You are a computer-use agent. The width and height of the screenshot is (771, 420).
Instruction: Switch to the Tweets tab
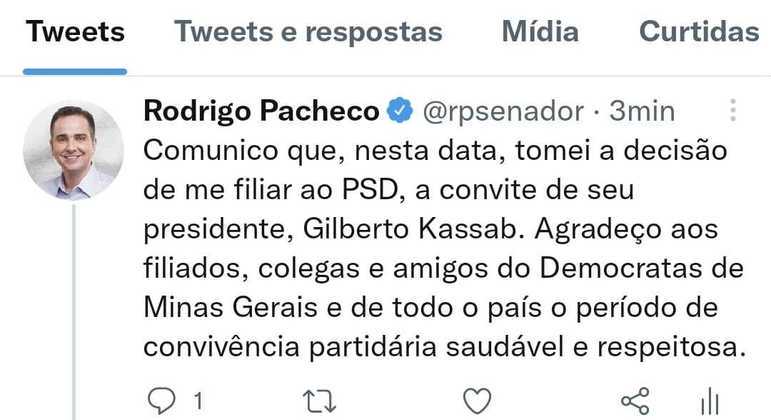pos(75,32)
